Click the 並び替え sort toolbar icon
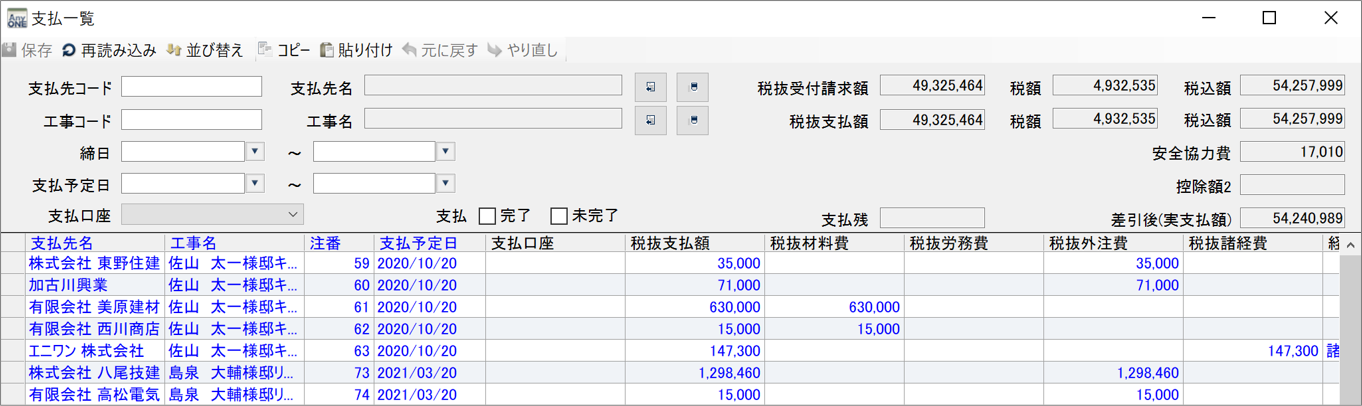The width and height of the screenshot is (1362, 406). coord(174,50)
